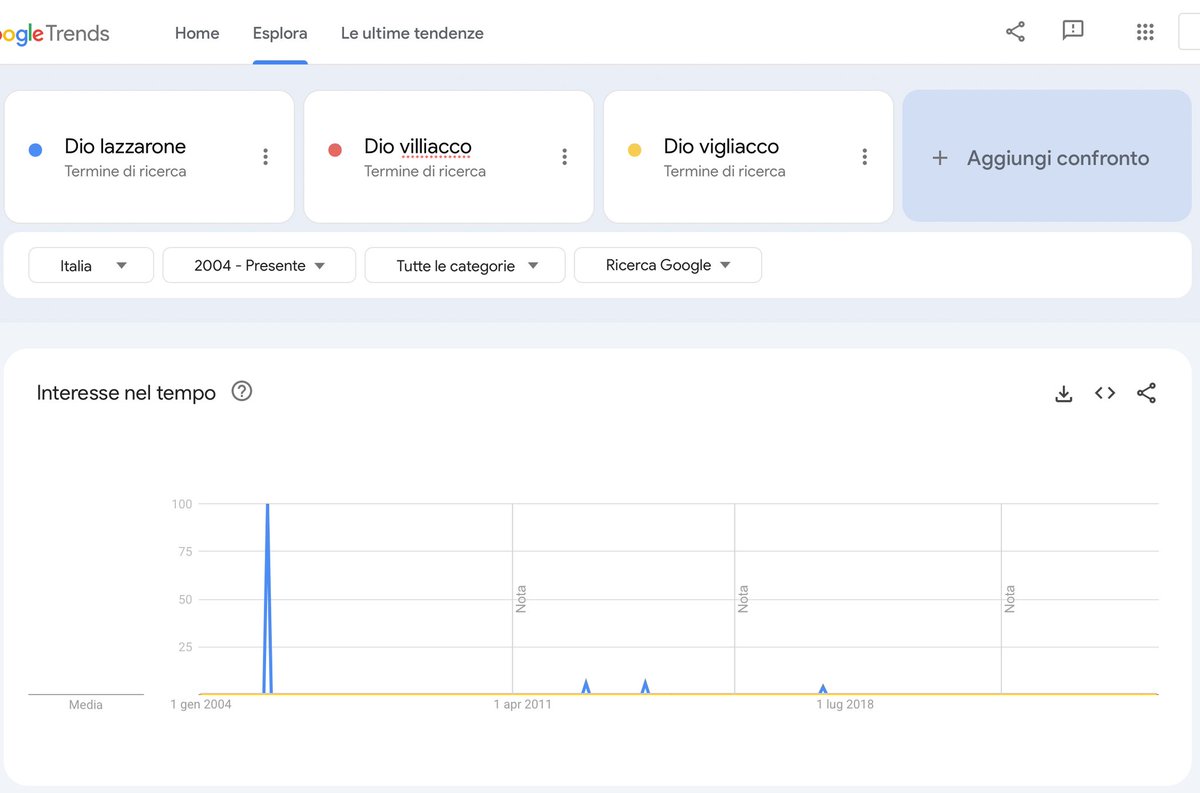The image size is (1200, 793).
Task: Click the Interesse nel tempo heading
Action: [x=126, y=393]
